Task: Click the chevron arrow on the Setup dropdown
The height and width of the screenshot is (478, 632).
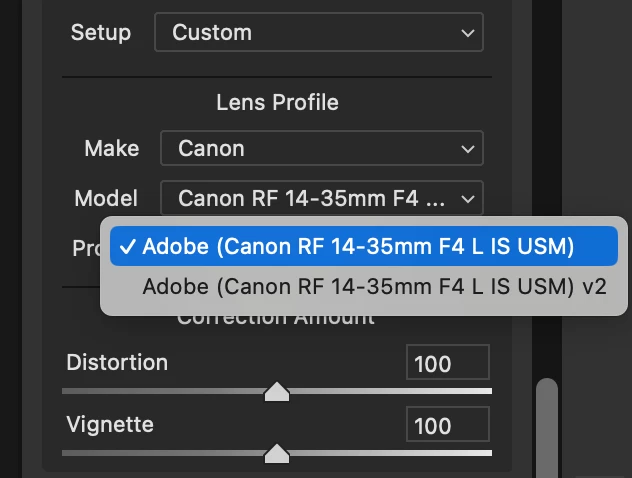Action: [467, 33]
